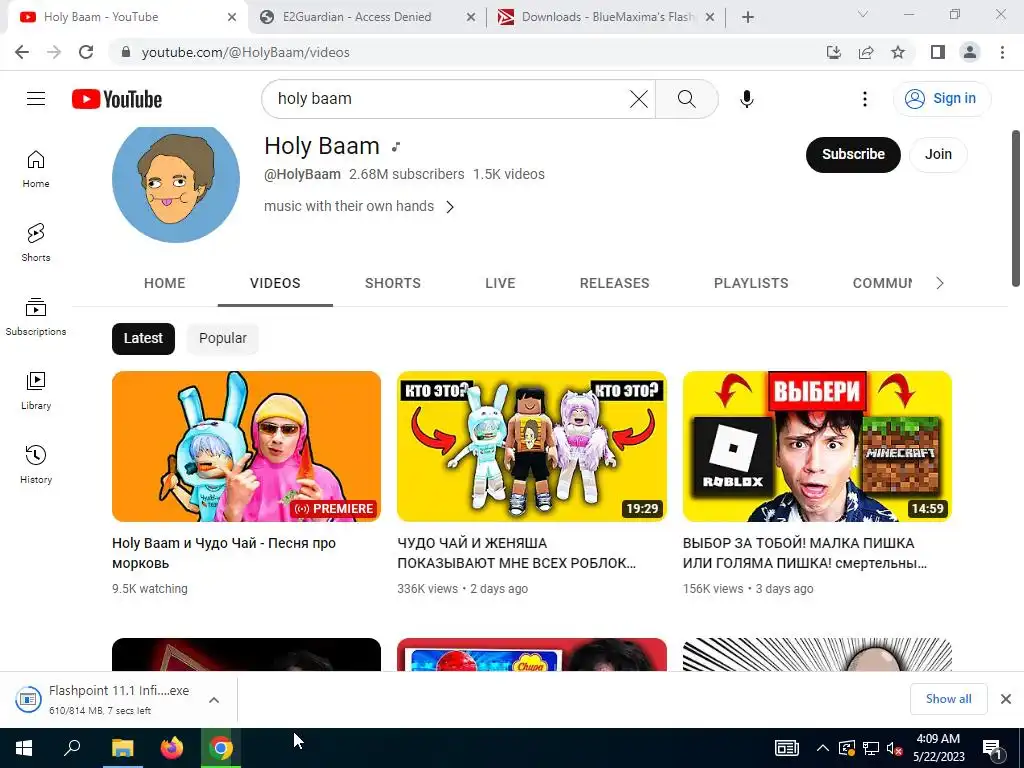Open Subscriptions in the left sidebar
The image size is (1024, 768).
tap(36, 317)
